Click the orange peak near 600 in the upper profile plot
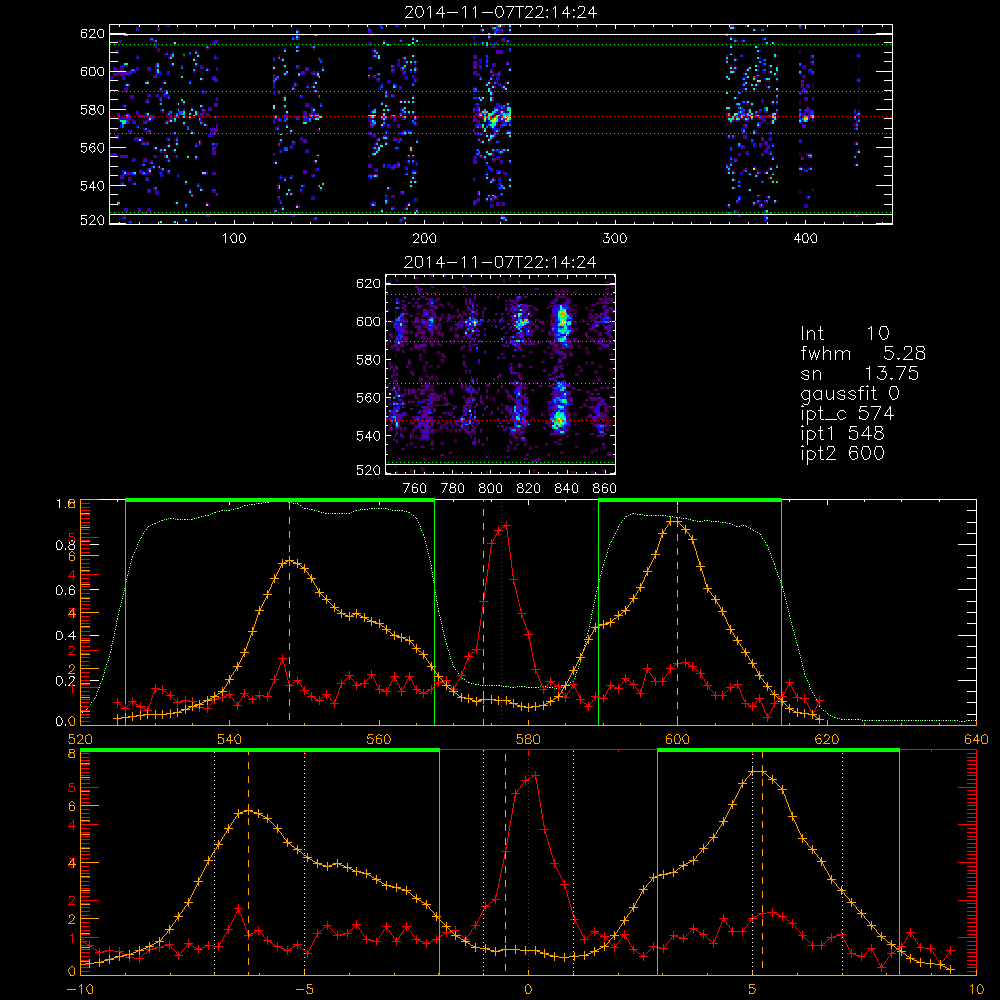This screenshot has height=1000, width=1000. click(676, 521)
